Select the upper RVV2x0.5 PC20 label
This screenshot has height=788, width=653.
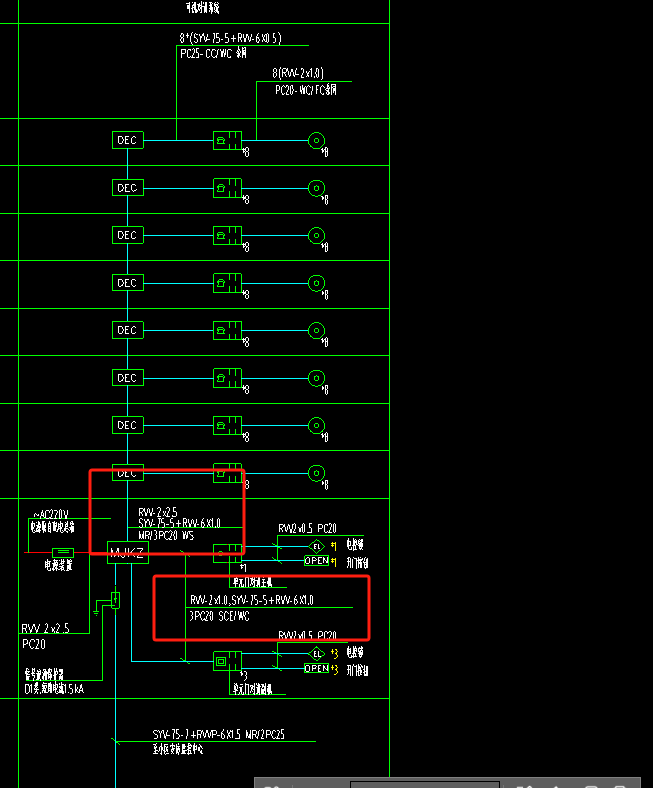pyautogui.click(x=307, y=529)
